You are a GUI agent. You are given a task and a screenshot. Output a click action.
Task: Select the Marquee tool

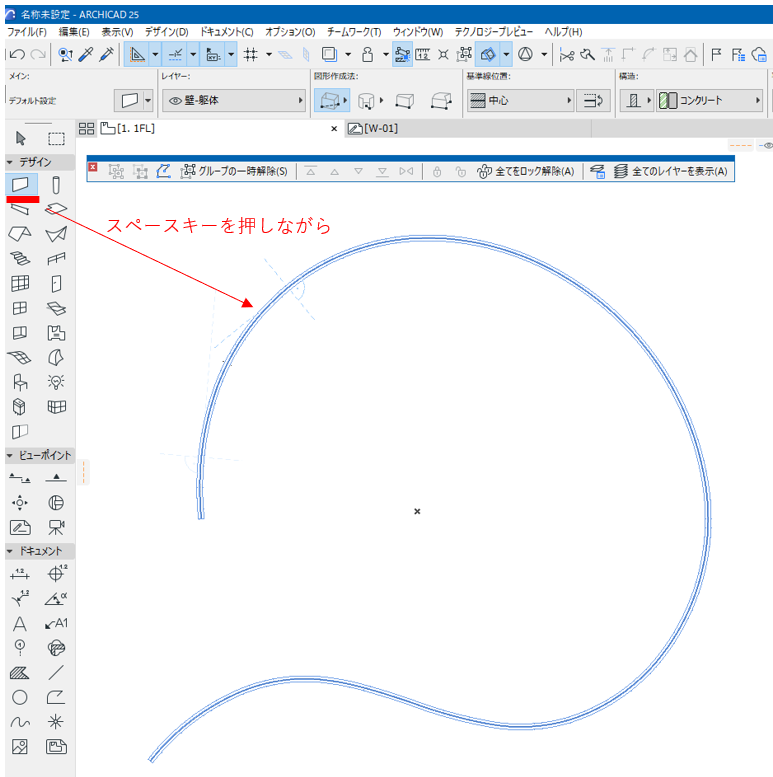tap(56, 138)
